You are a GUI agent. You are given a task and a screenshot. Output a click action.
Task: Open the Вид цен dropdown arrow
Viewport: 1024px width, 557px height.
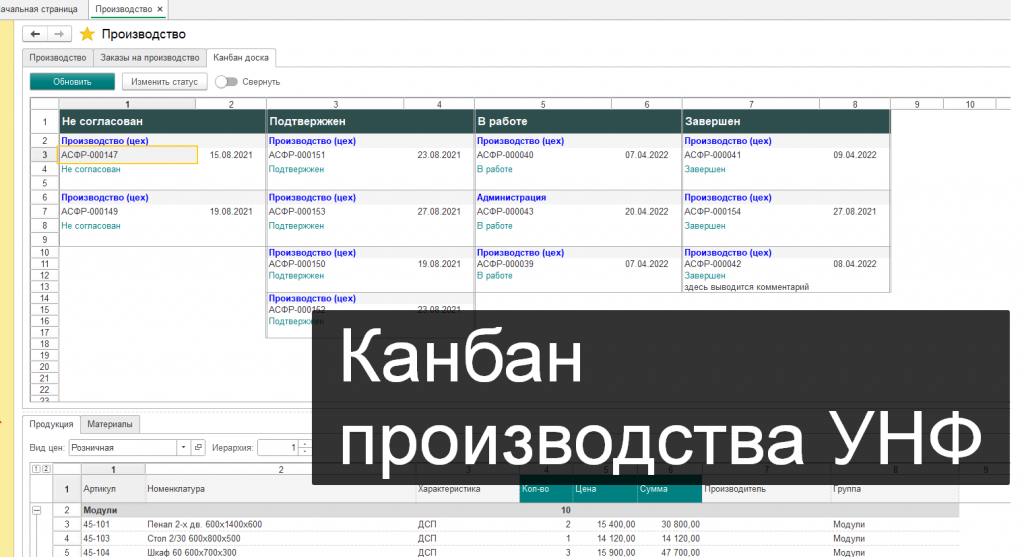[x=184, y=447]
